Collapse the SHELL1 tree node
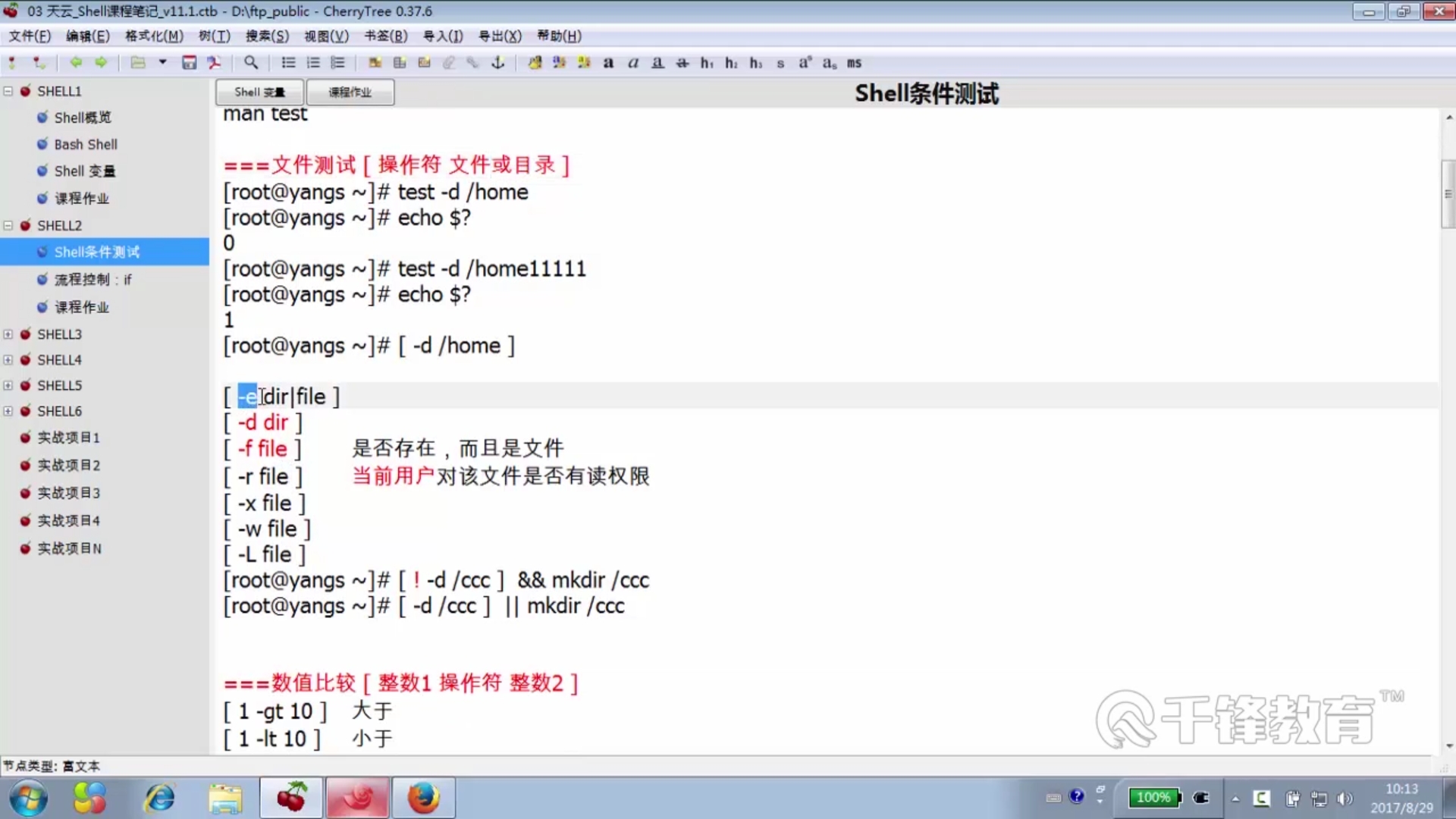This screenshot has width=1456, height=819. point(8,91)
